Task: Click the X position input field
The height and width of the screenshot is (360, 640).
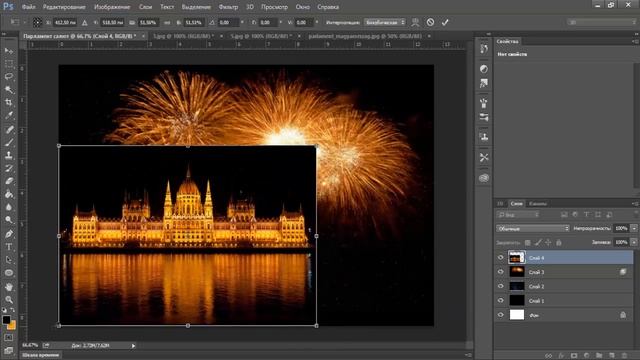Action: (x=65, y=22)
